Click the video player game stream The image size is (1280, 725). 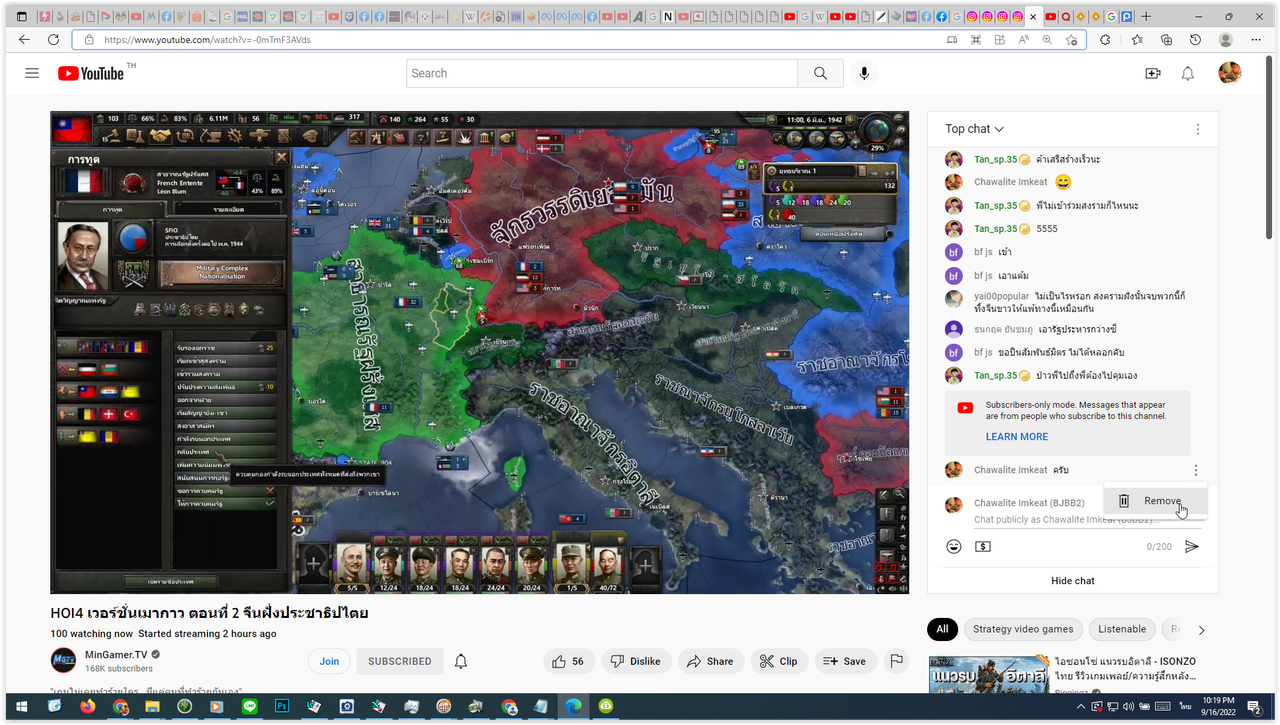480,352
